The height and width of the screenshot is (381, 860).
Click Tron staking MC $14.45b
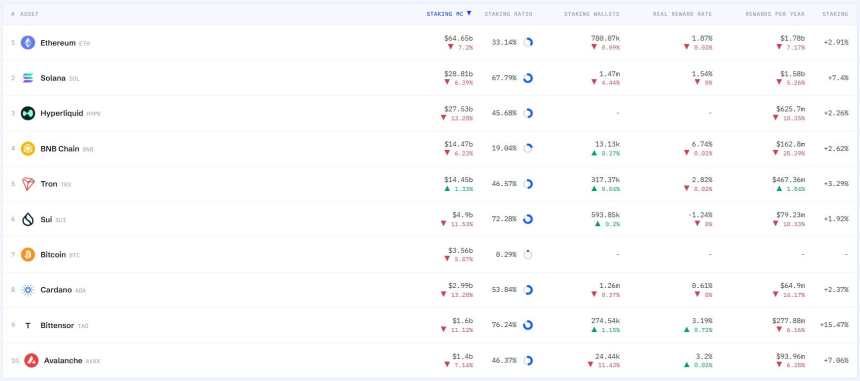[459, 180]
